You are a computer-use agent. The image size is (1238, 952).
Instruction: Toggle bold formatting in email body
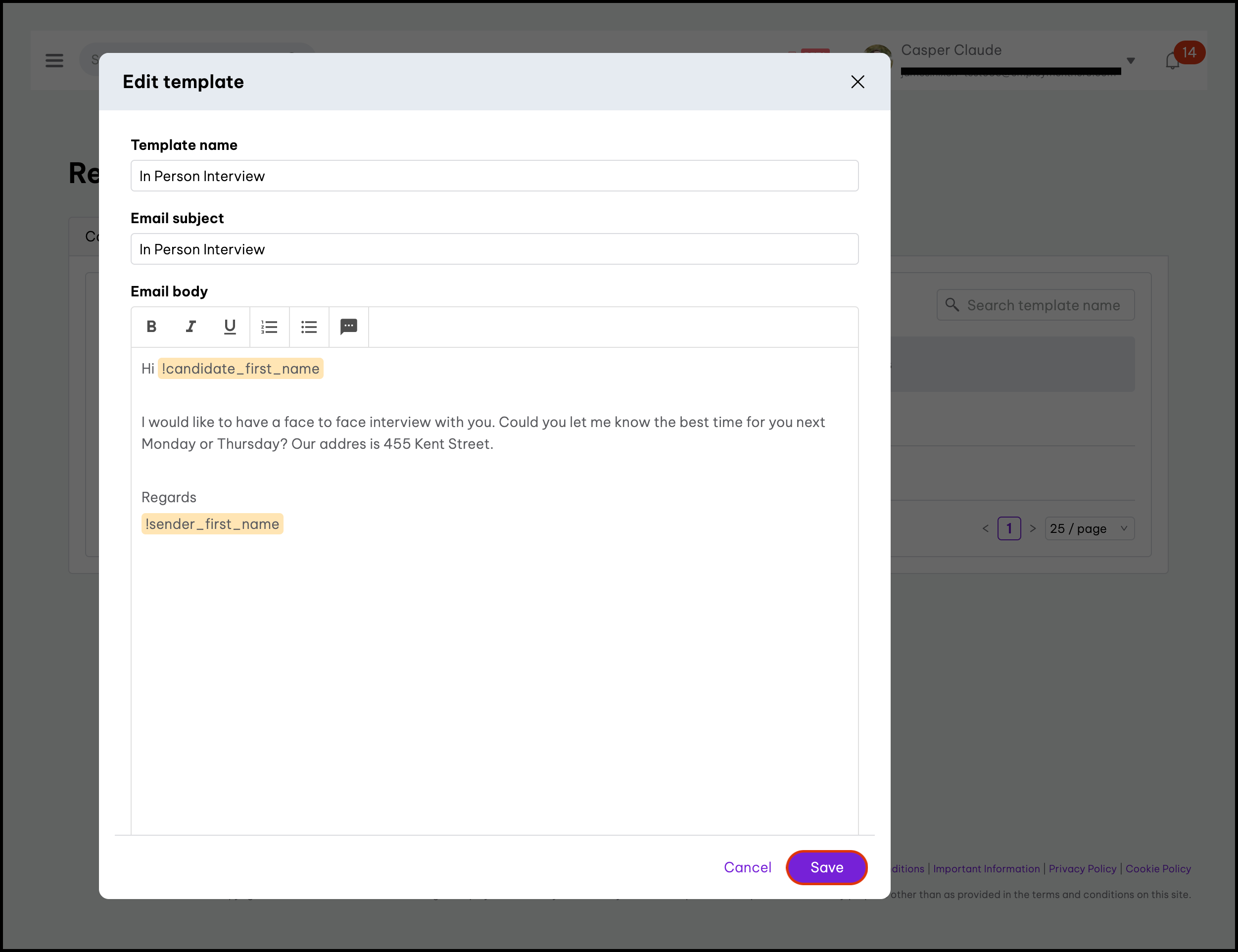(x=151, y=327)
